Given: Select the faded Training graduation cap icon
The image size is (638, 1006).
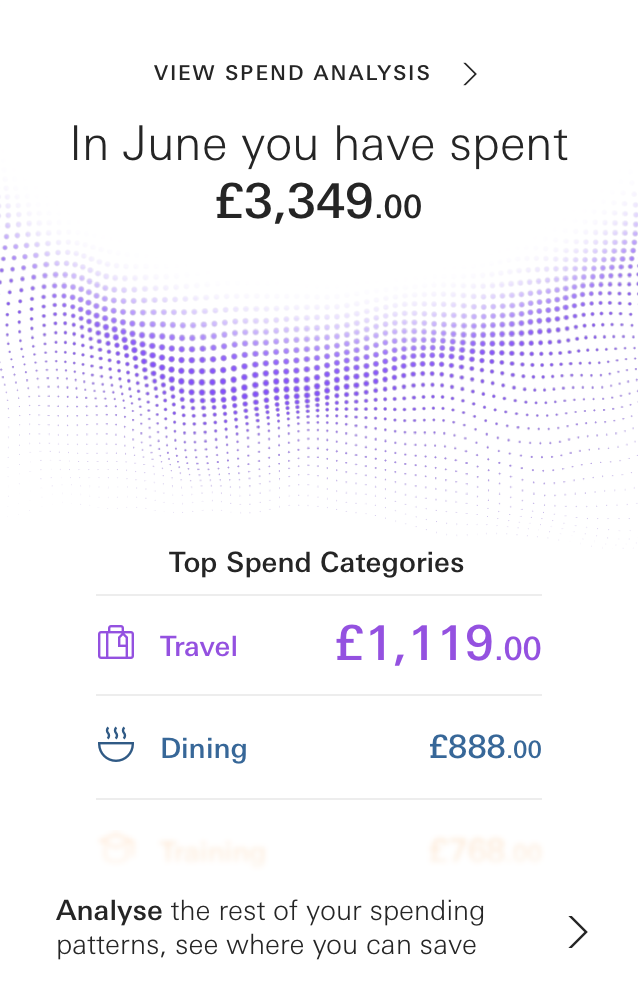Looking at the screenshot, I should click(x=115, y=850).
